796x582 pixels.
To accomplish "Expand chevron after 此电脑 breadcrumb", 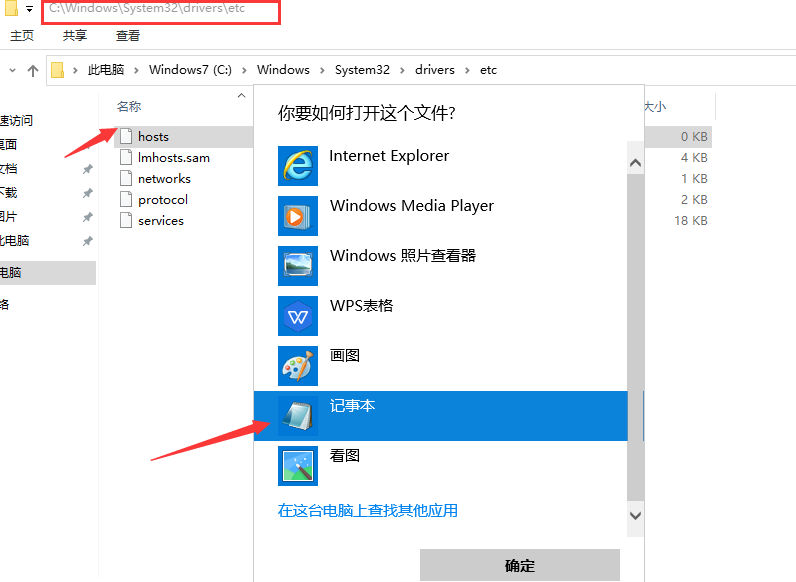I will pos(136,70).
